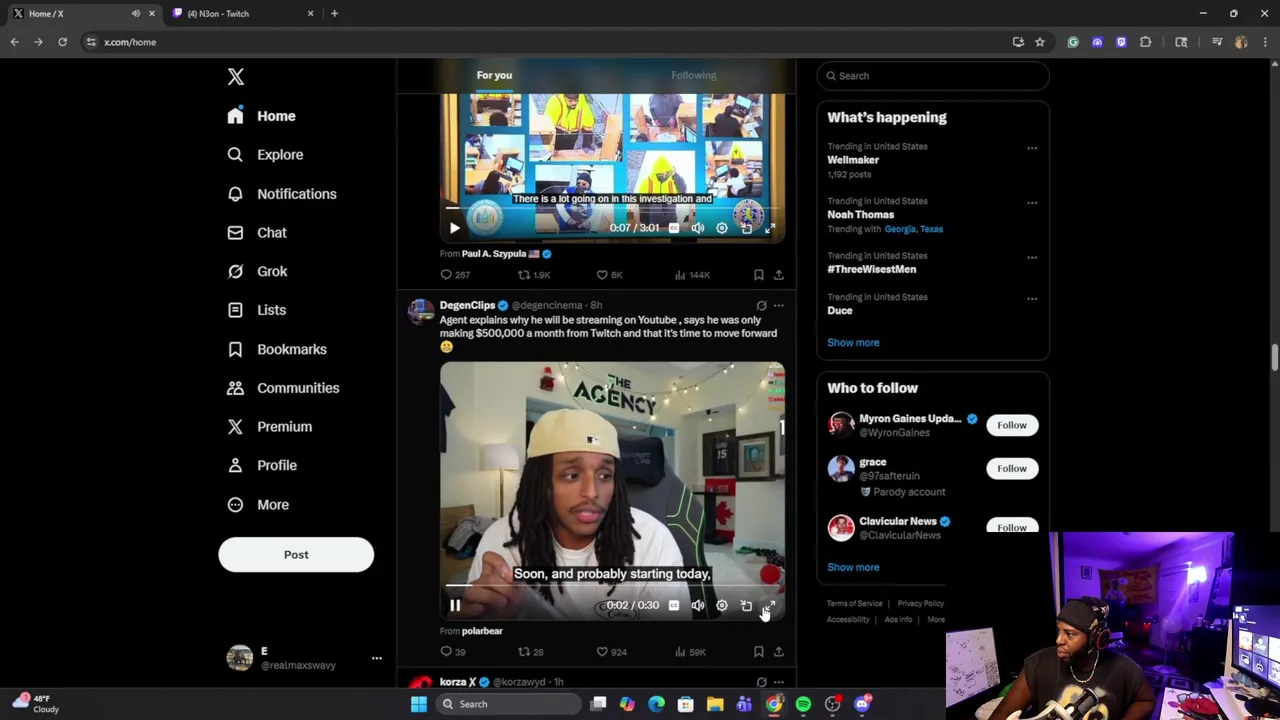Open Notifications from the sidebar
1280x720 pixels.
pos(281,194)
